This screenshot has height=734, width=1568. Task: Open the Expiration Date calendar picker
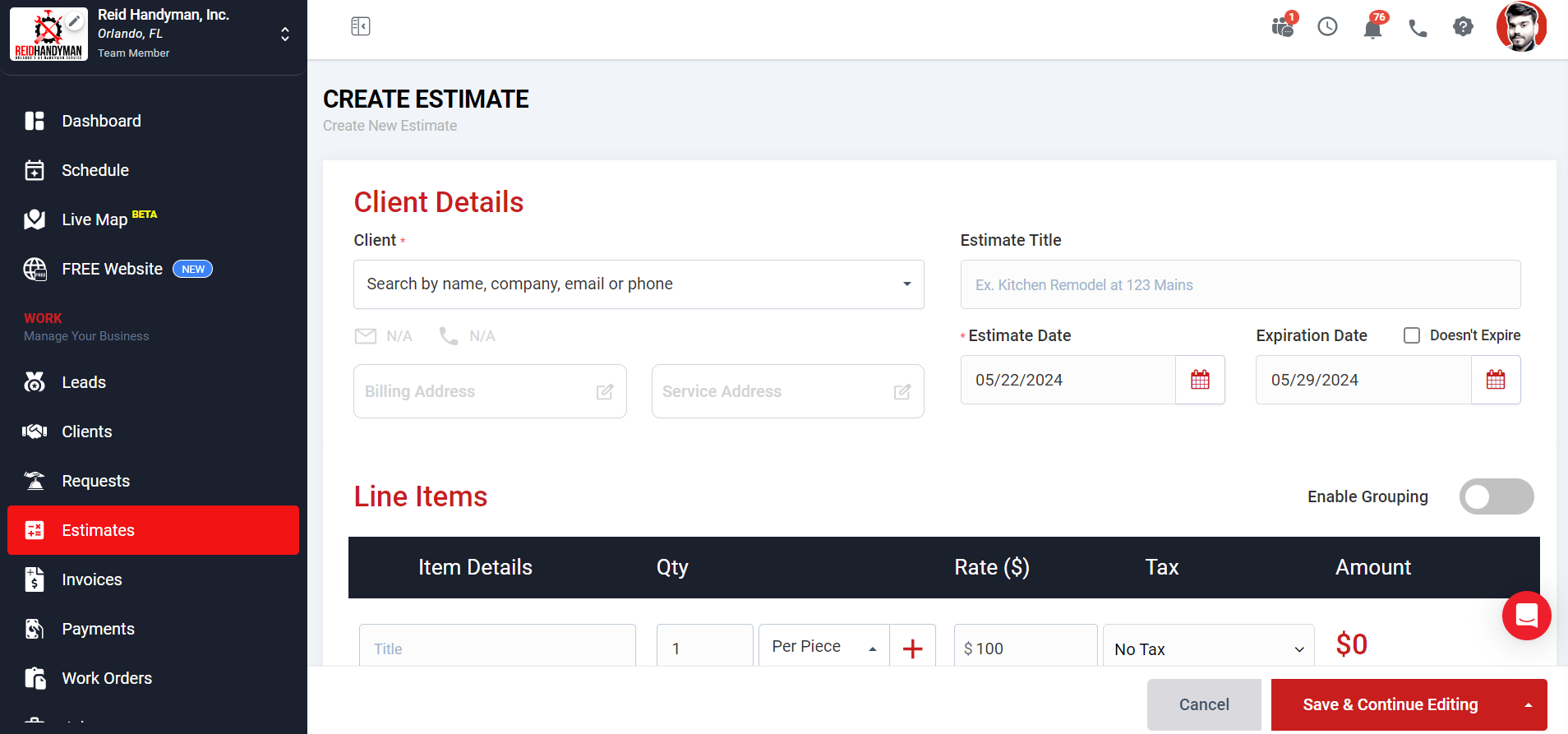click(x=1496, y=380)
